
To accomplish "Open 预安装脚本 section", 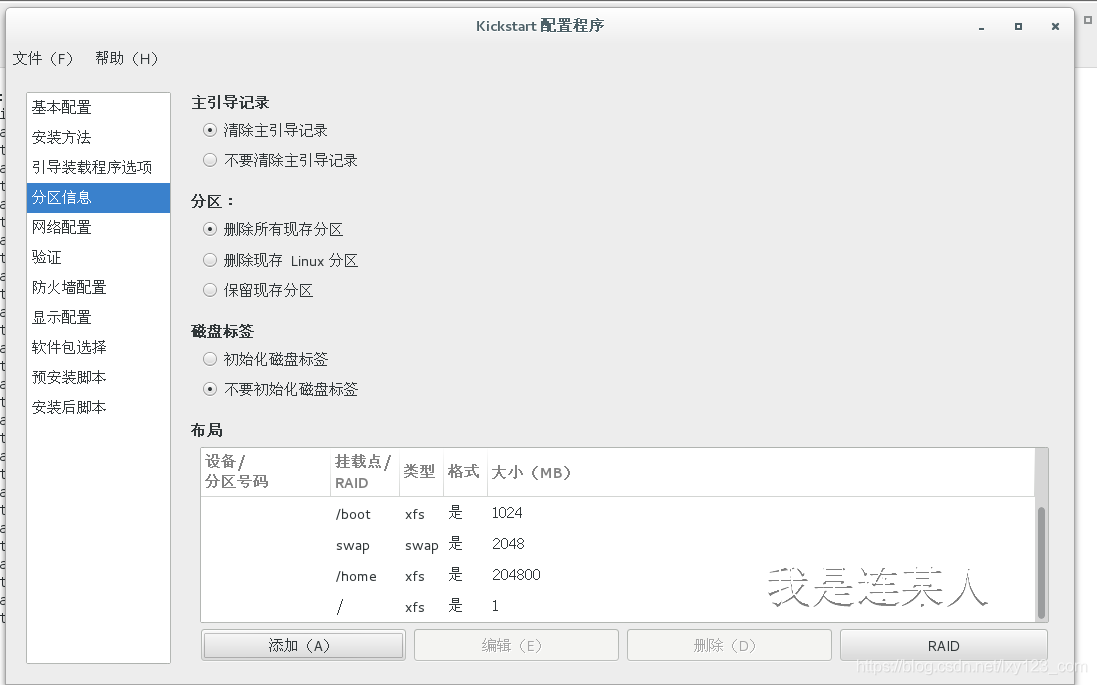I will coord(99,378).
